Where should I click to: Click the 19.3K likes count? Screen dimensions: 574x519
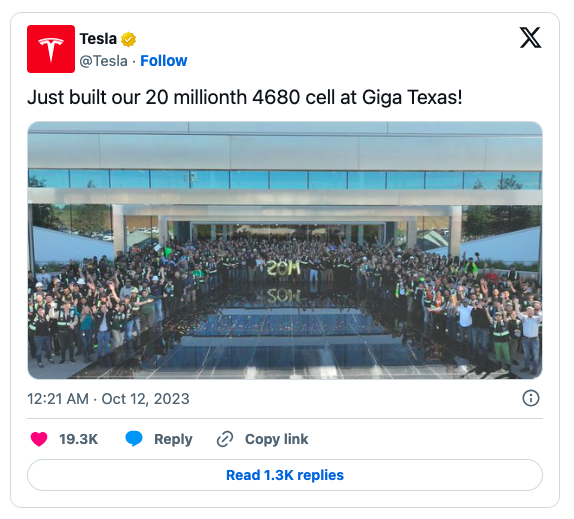[x=79, y=439]
